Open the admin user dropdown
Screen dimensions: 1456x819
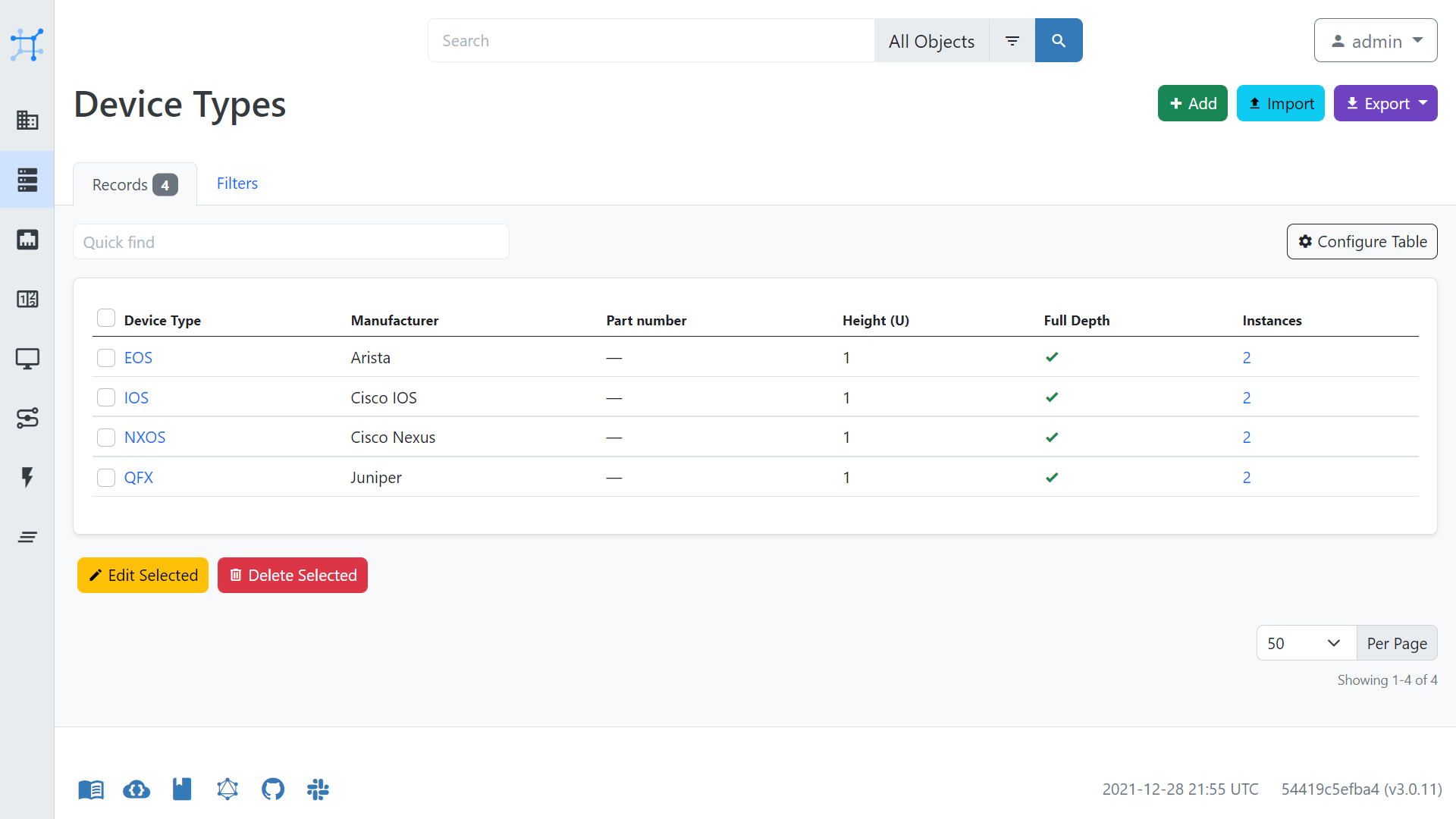tap(1375, 41)
